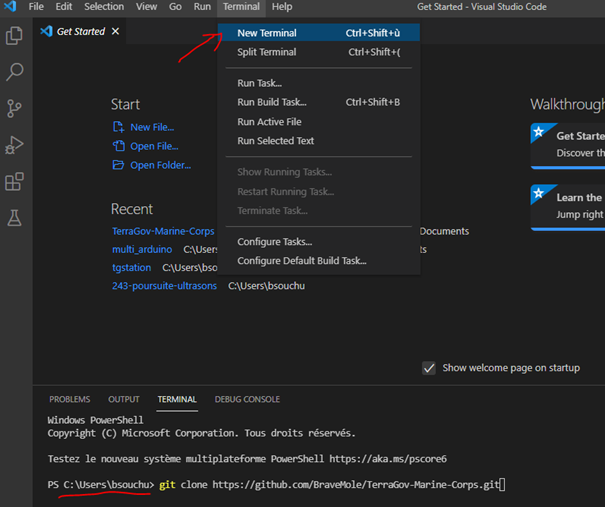This screenshot has width=605, height=507.
Task: Open the Learn the Fundamentals walkthrough card
Action: pyautogui.click(x=568, y=207)
